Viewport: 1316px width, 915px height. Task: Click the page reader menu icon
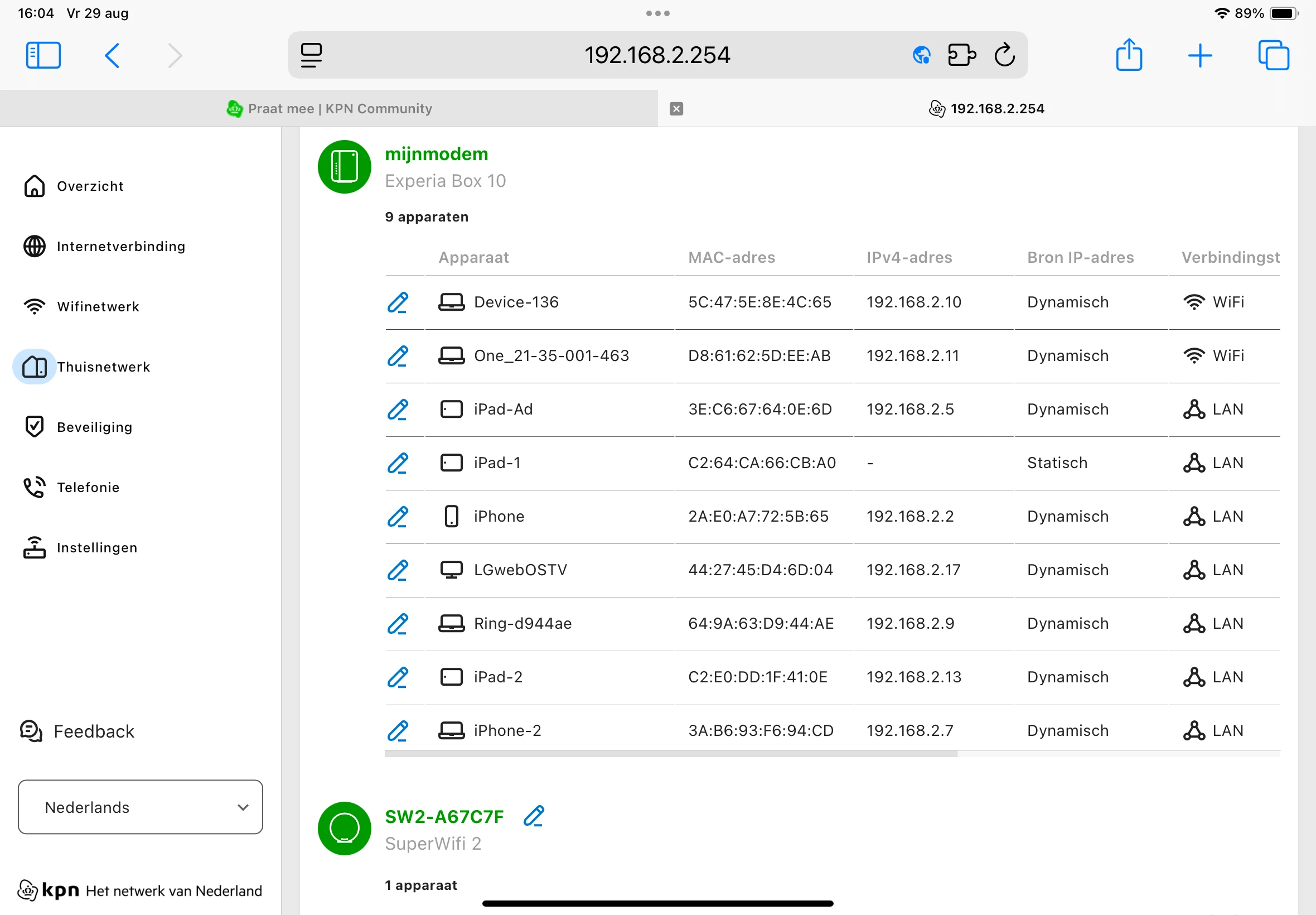point(311,56)
